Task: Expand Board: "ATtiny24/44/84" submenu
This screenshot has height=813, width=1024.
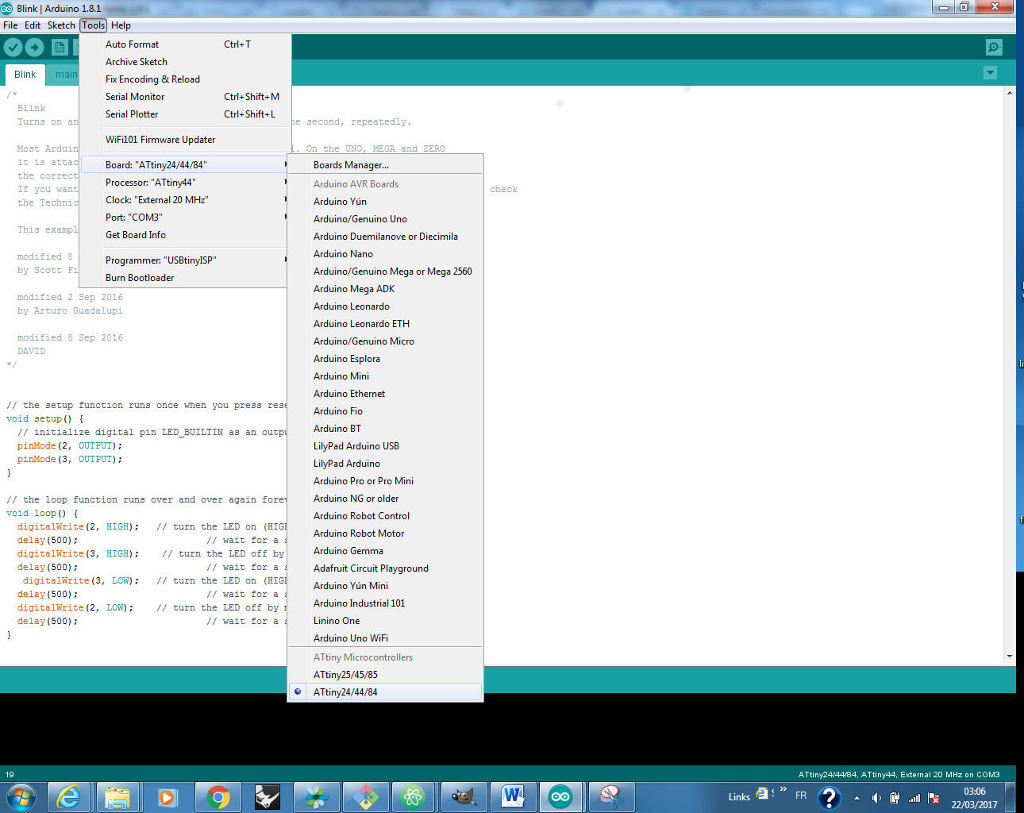Action: pos(184,165)
